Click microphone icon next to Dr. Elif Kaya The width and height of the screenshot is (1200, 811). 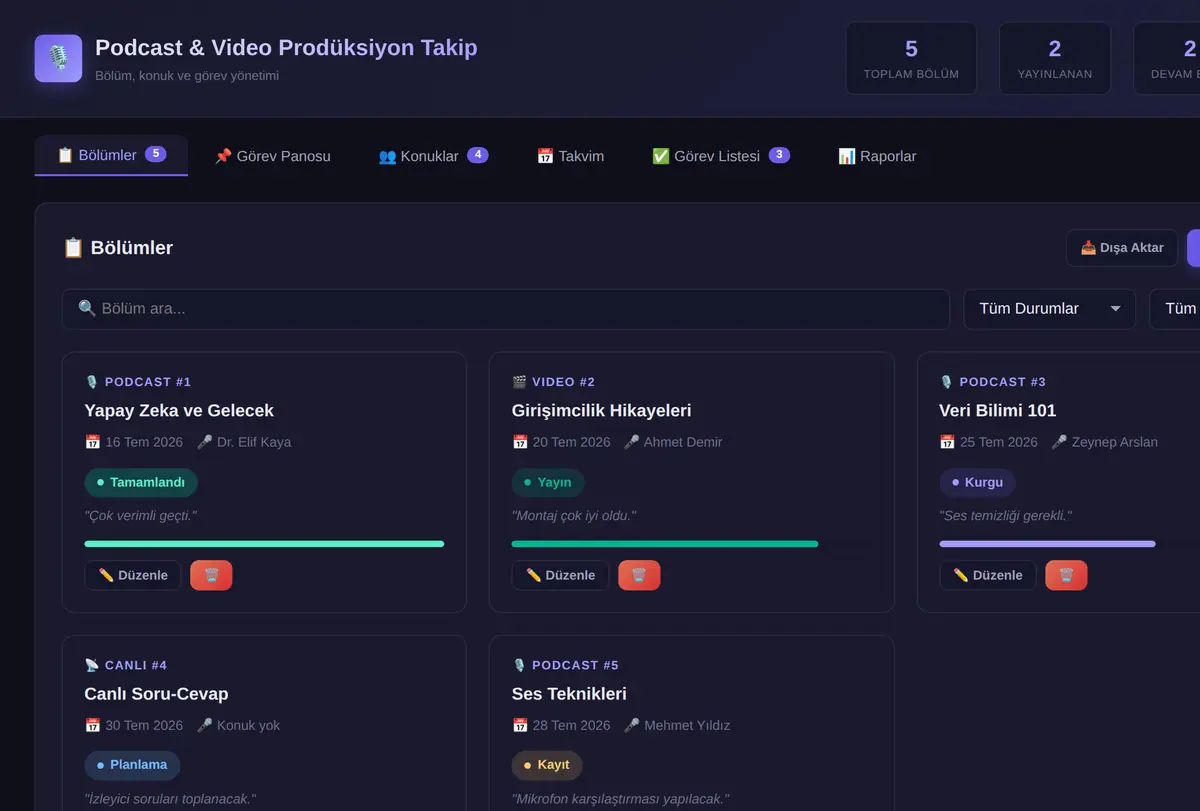[205, 442]
